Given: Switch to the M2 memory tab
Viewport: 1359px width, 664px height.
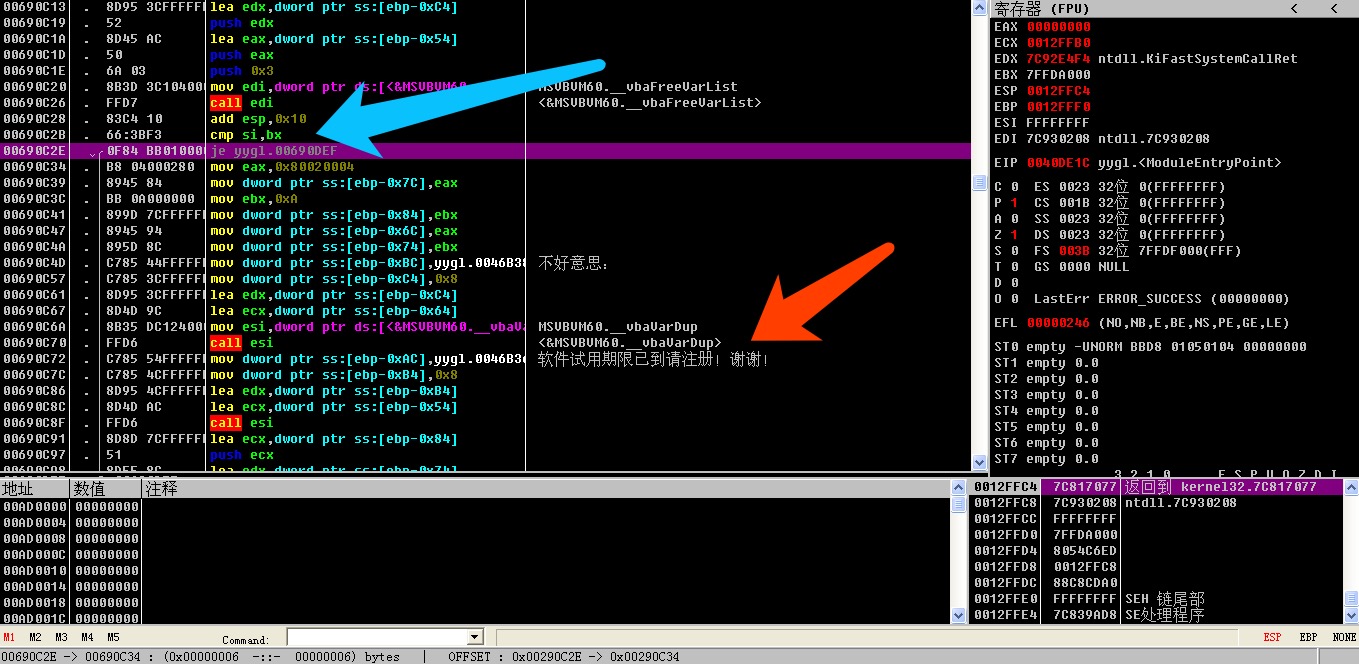Looking at the screenshot, I should (x=36, y=637).
